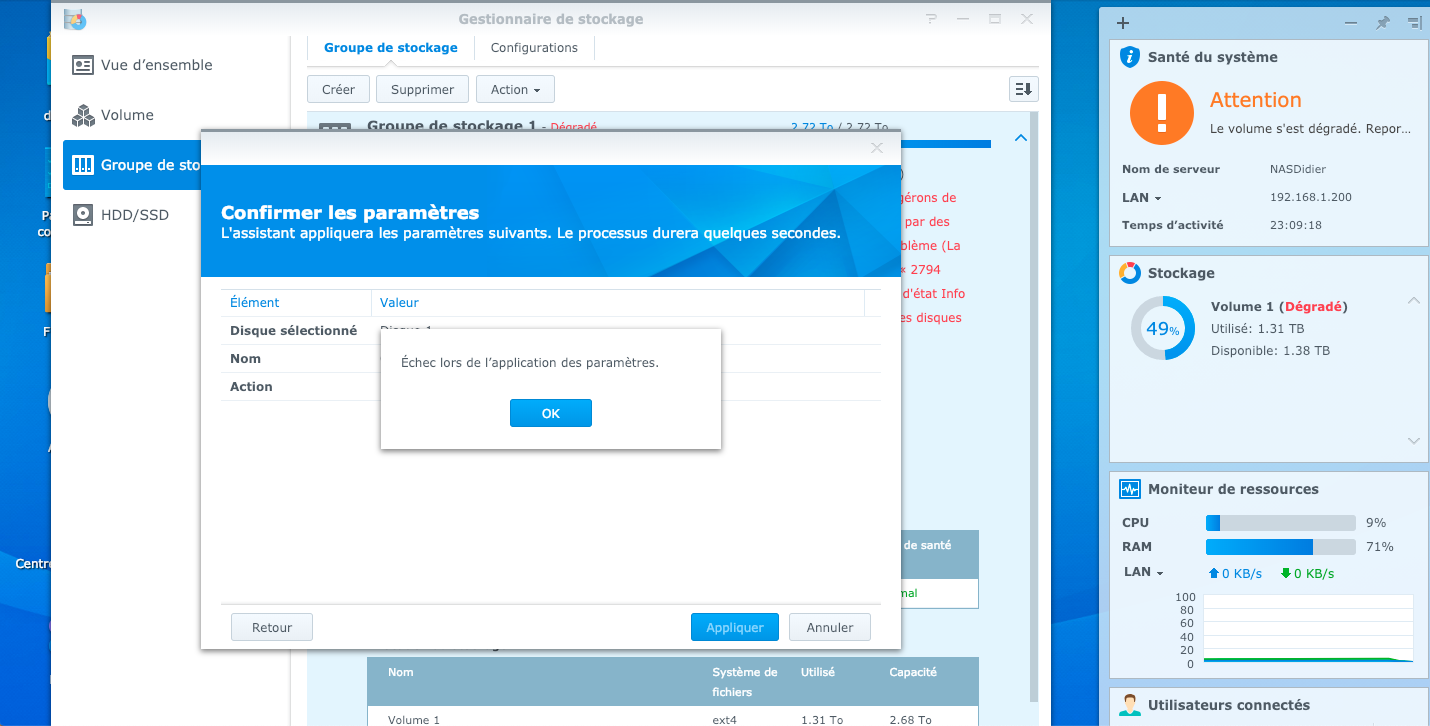The width and height of the screenshot is (1430, 726).
Task: Open help question mark in Storage Manager
Action: coord(932,19)
